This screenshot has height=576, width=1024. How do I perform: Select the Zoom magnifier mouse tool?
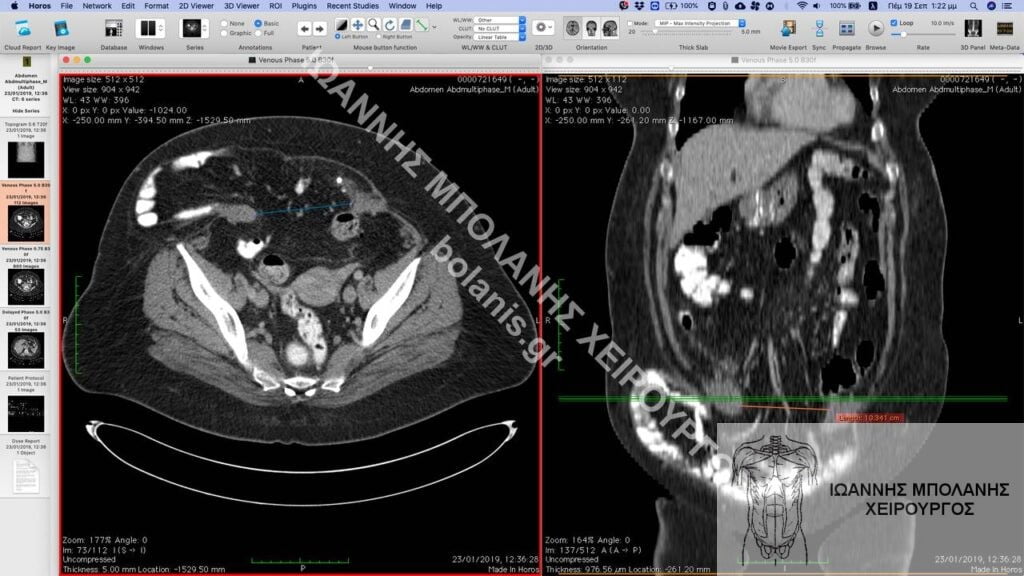coord(374,25)
